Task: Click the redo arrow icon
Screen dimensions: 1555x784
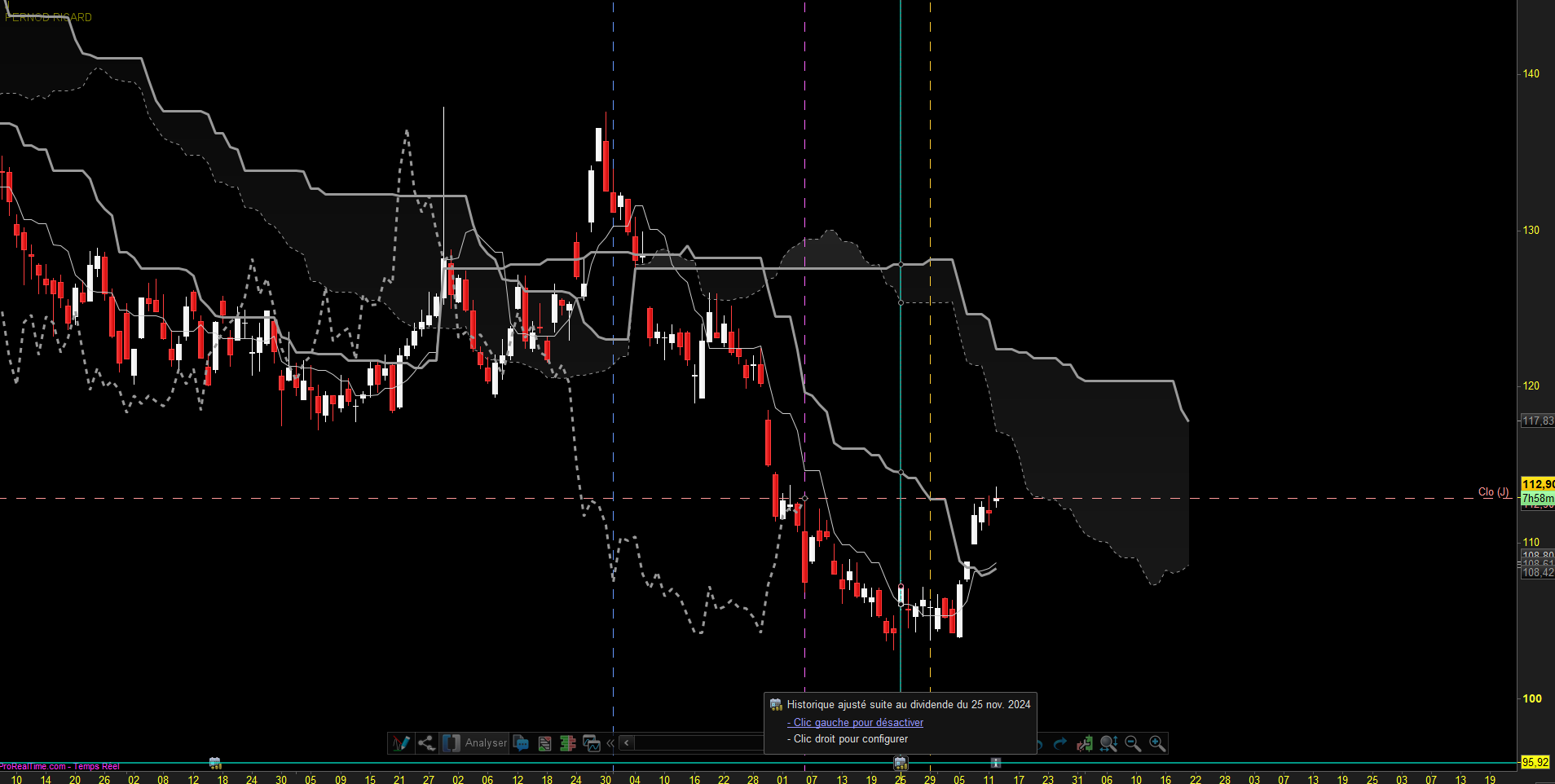Action: tap(1060, 743)
